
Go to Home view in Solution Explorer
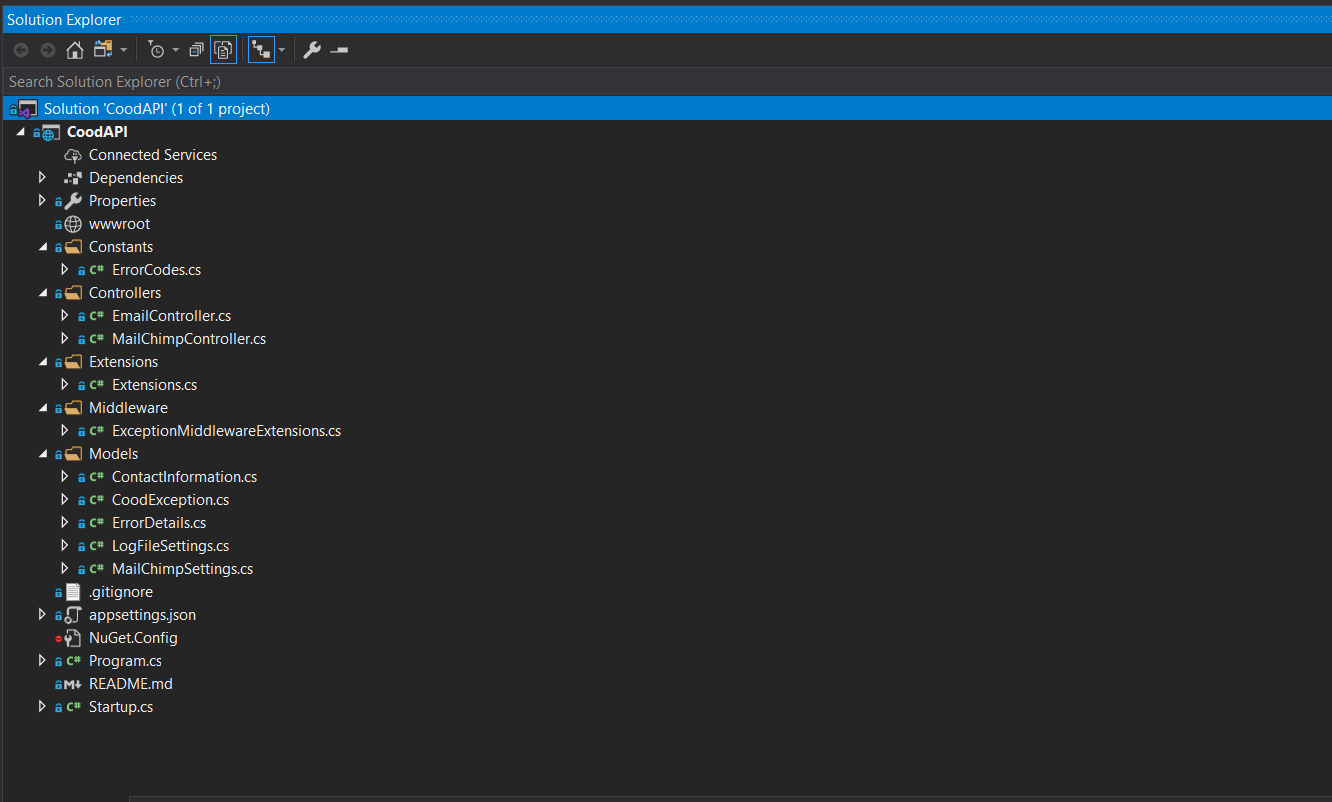(x=75, y=50)
